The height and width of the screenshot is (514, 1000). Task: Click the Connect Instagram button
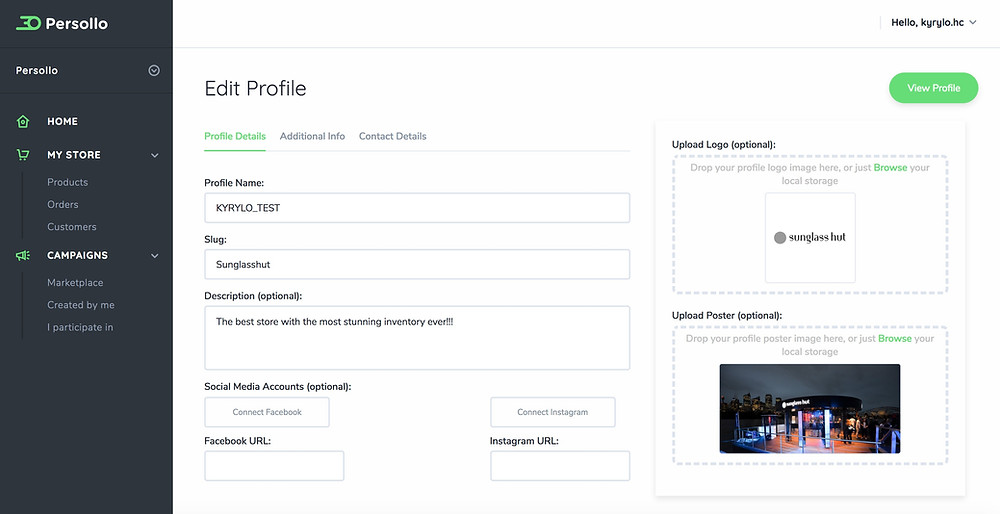pyautogui.click(x=552, y=412)
